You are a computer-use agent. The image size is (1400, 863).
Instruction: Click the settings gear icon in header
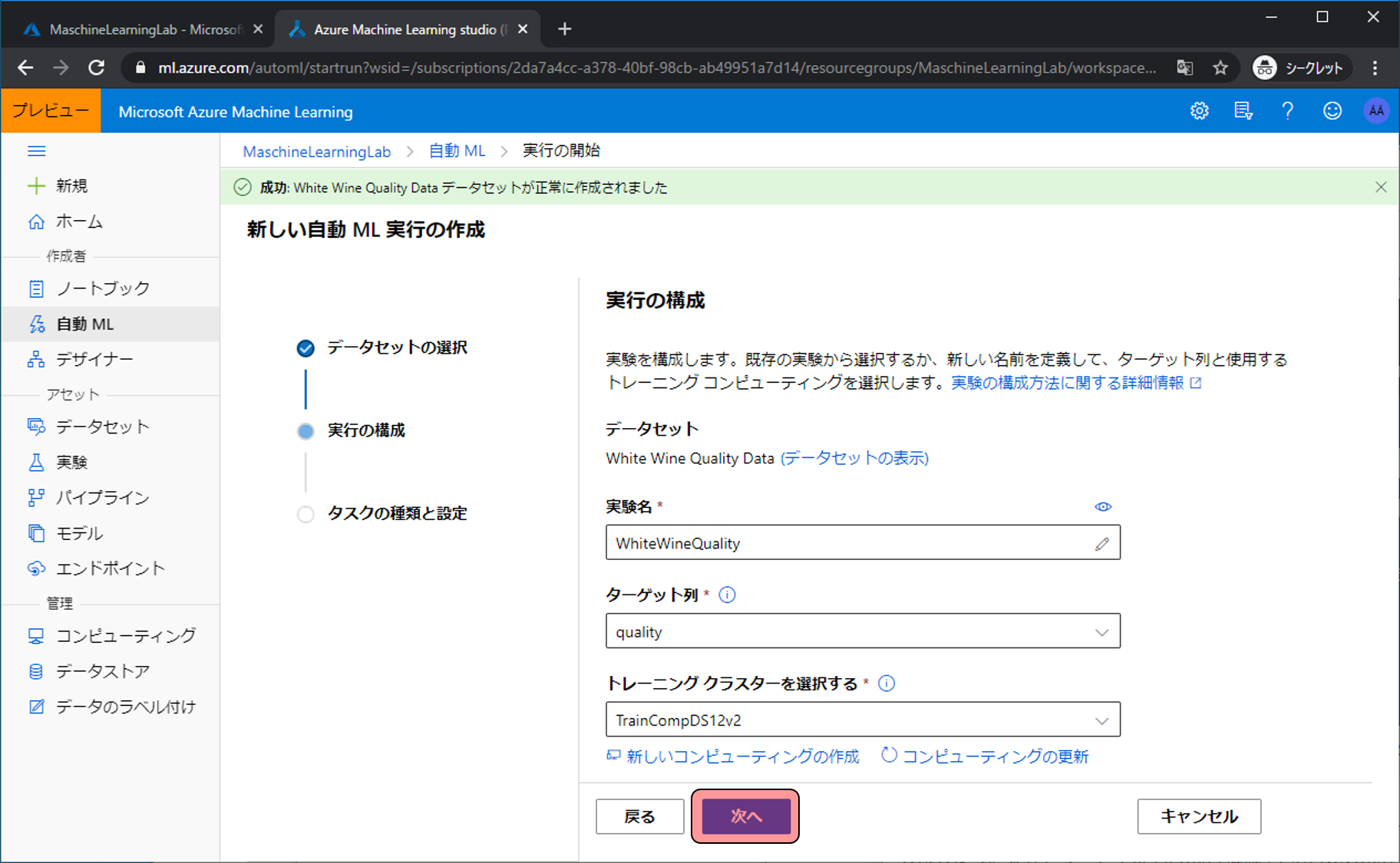[1199, 111]
